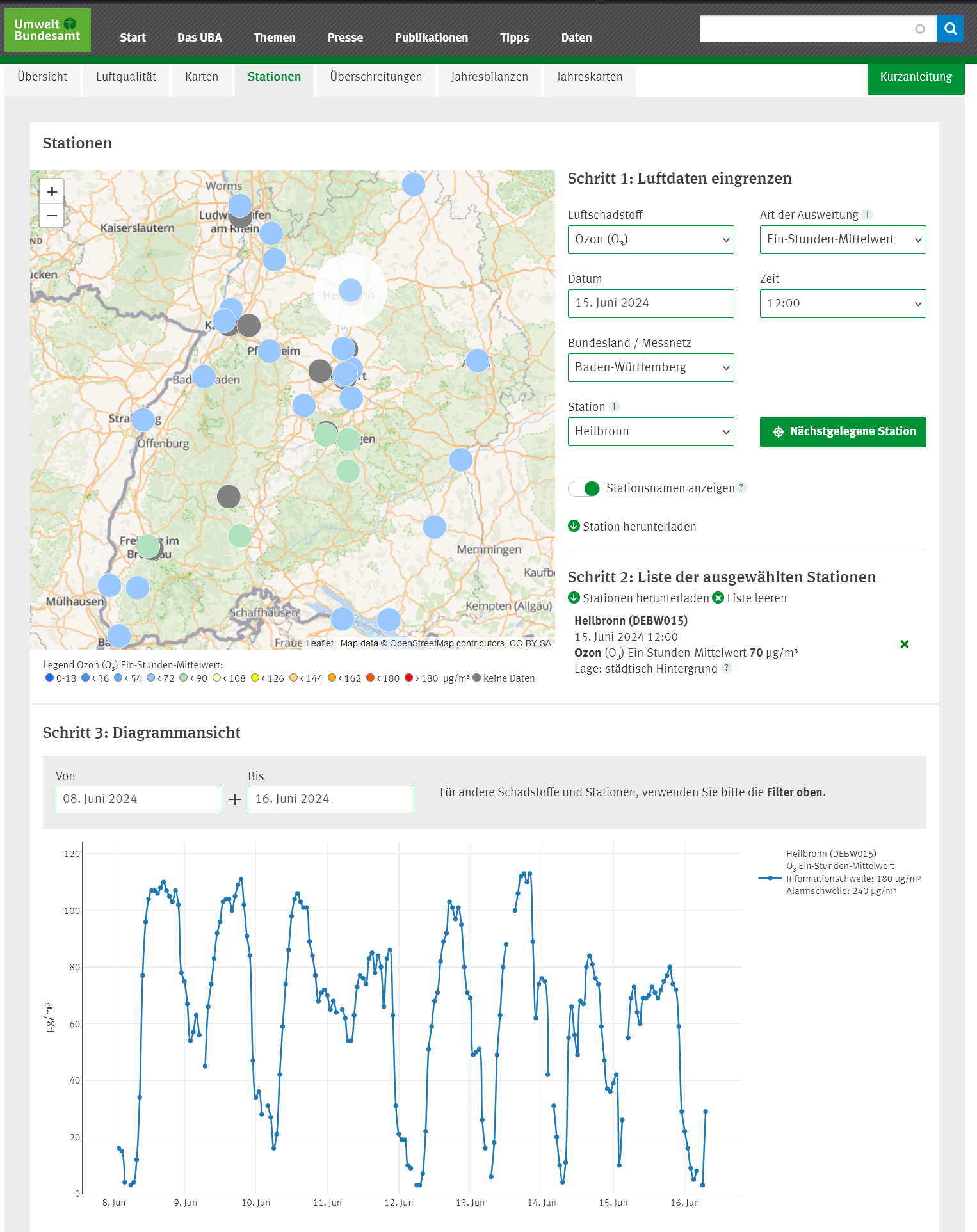The height and width of the screenshot is (1232, 977).
Task: Open the Luftschadstoff Ozon dropdown
Action: [x=650, y=239]
